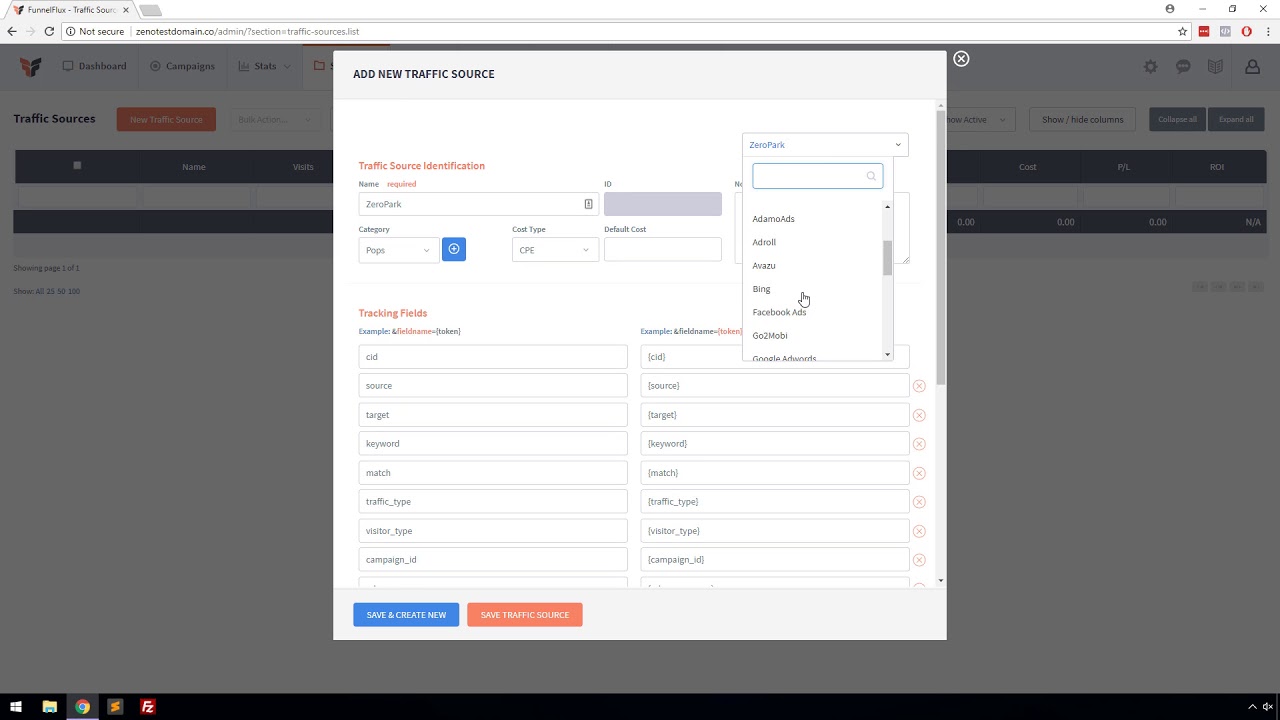Open the Category Pops dropdown

[x=398, y=250]
